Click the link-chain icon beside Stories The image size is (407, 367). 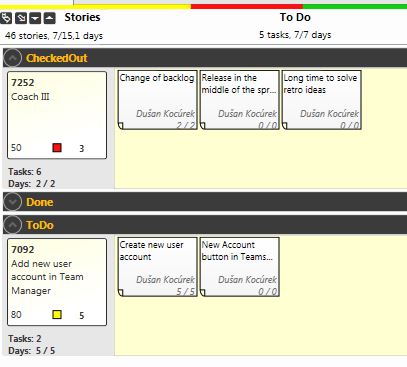pos(6,18)
